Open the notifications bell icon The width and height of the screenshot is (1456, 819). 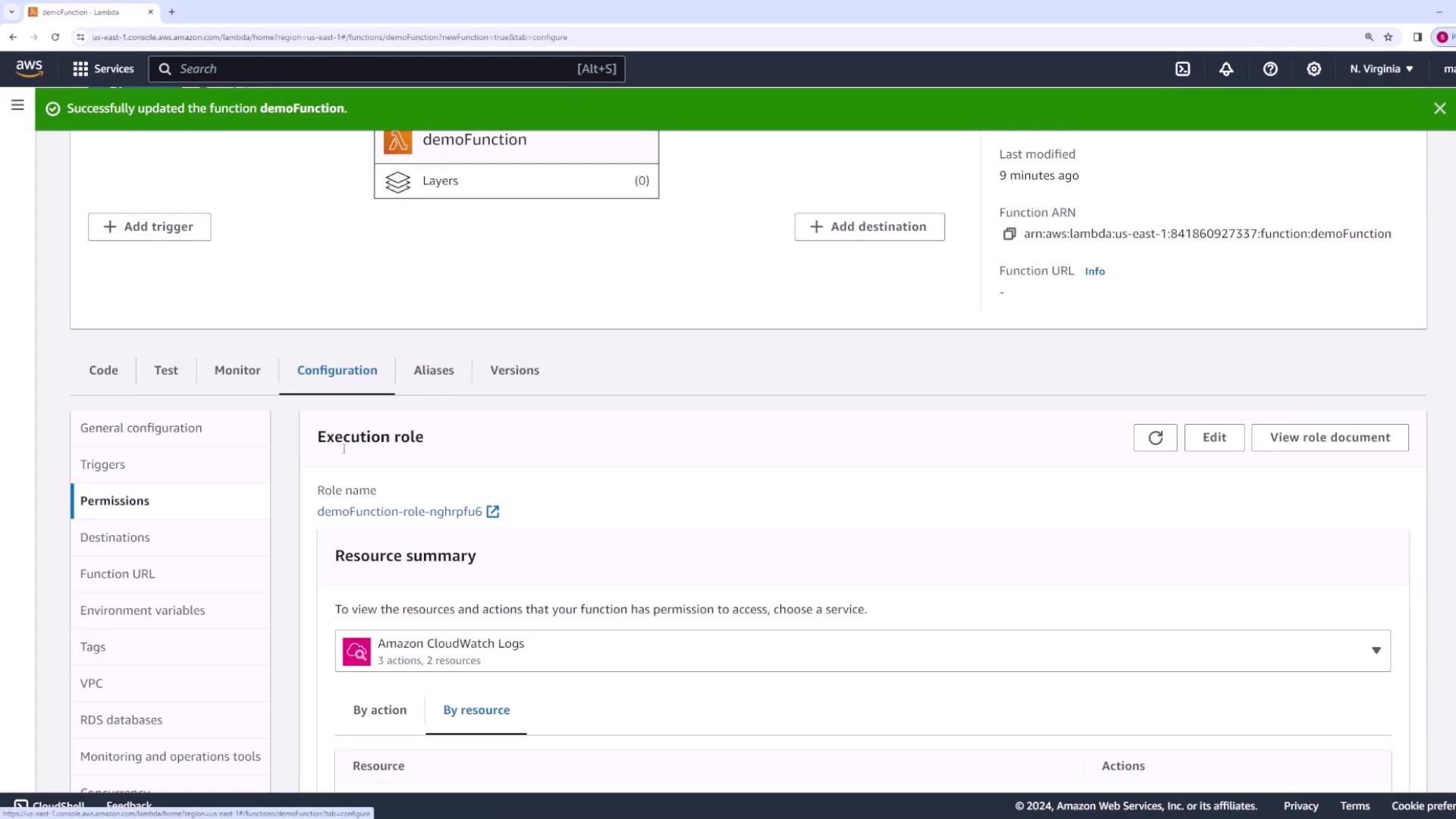[x=1226, y=69]
